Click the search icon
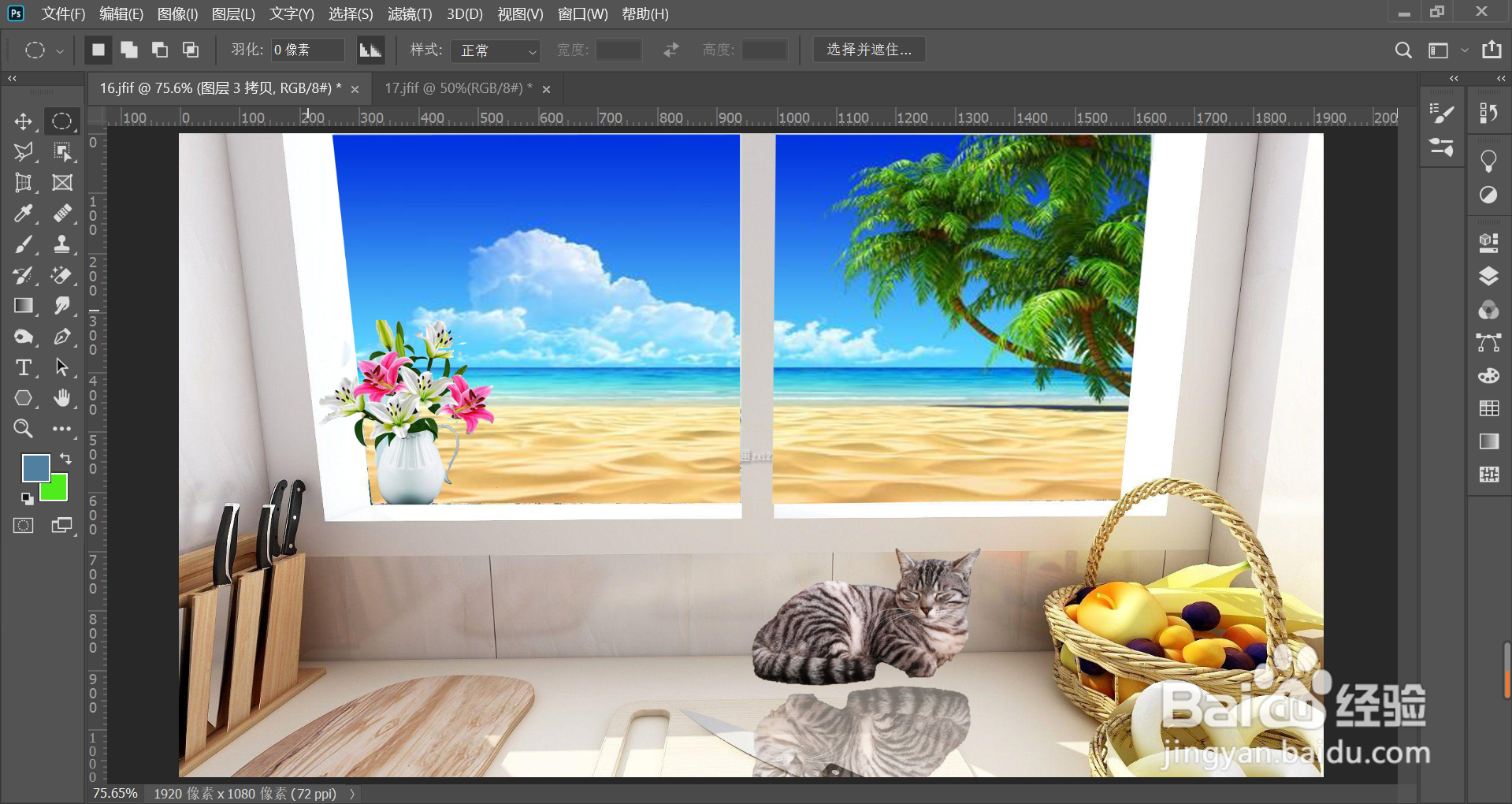 pyautogui.click(x=1403, y=50)
